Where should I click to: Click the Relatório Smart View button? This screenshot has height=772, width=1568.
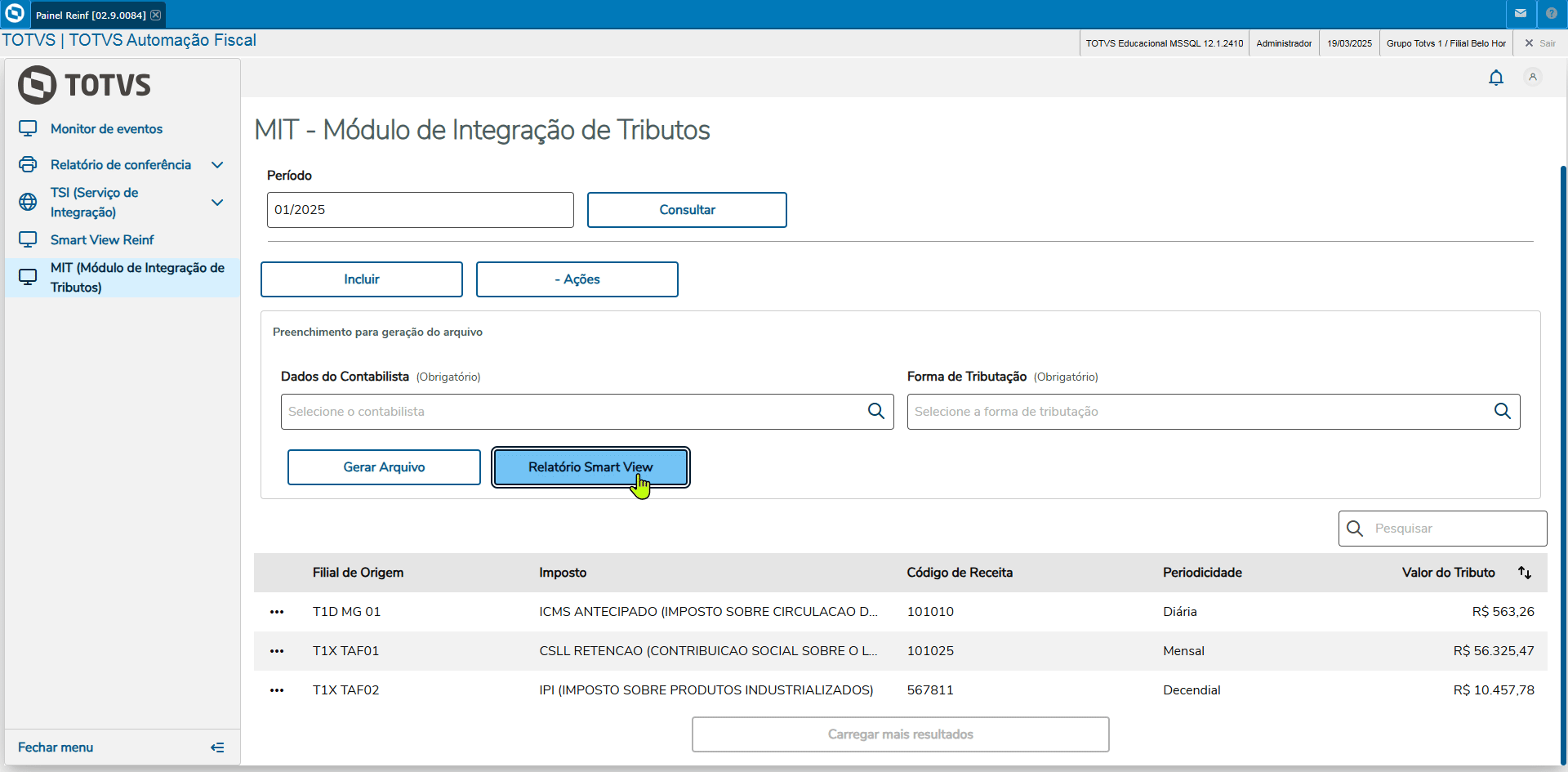(590, 467)
